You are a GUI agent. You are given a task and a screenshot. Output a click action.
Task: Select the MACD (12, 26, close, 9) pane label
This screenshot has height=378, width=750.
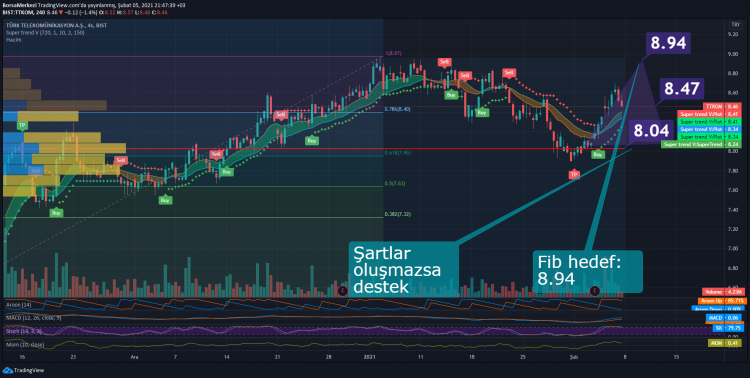coord(33,318)
